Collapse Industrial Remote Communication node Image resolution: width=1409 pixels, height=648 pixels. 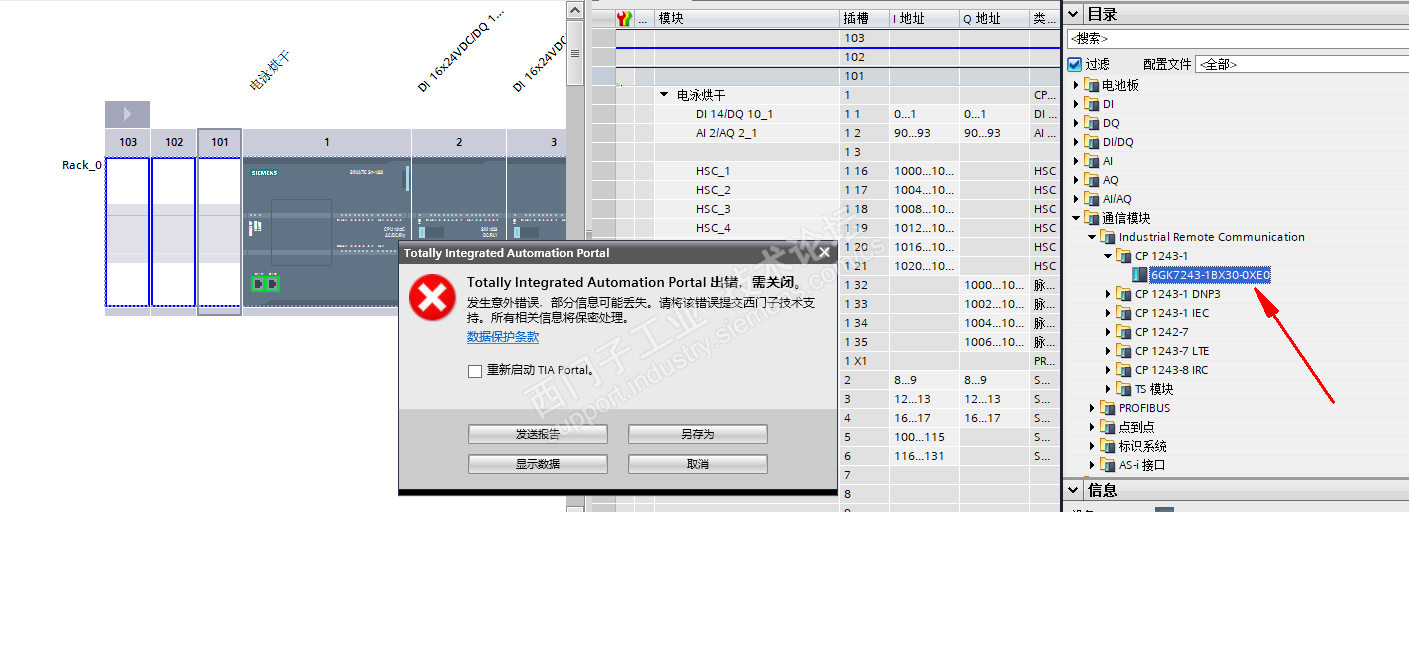point(1092,237)
